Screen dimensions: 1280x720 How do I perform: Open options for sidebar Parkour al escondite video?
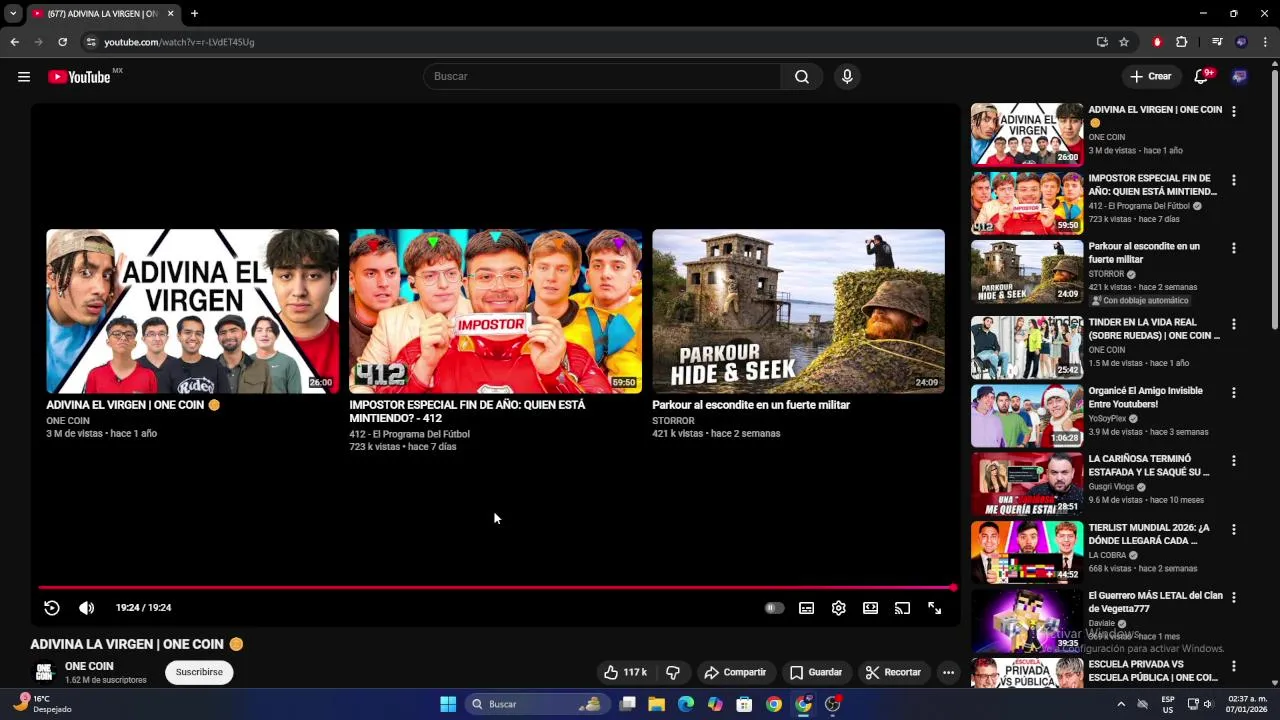(1233, 248)
